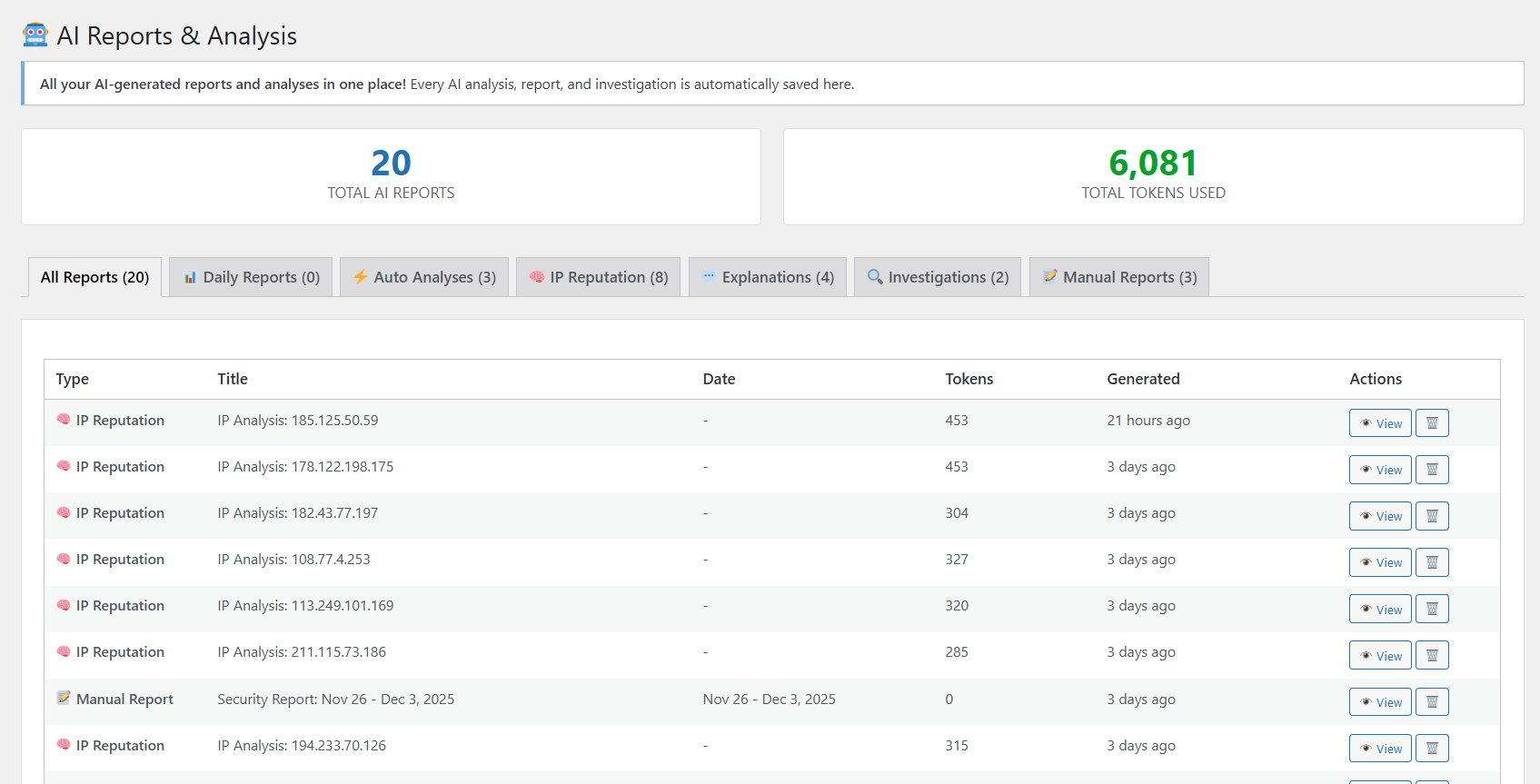Open View for IP 113.249.101.169
1540x784 pixels.
[1380, 609]
